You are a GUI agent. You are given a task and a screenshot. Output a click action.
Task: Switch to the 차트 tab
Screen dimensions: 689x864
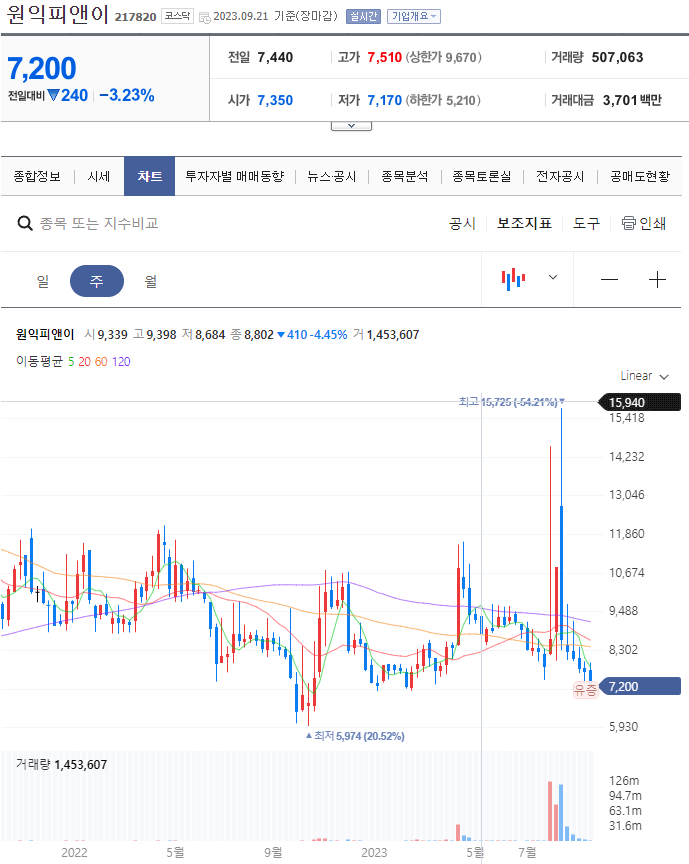pyautogui.click(x=149, y=176)
